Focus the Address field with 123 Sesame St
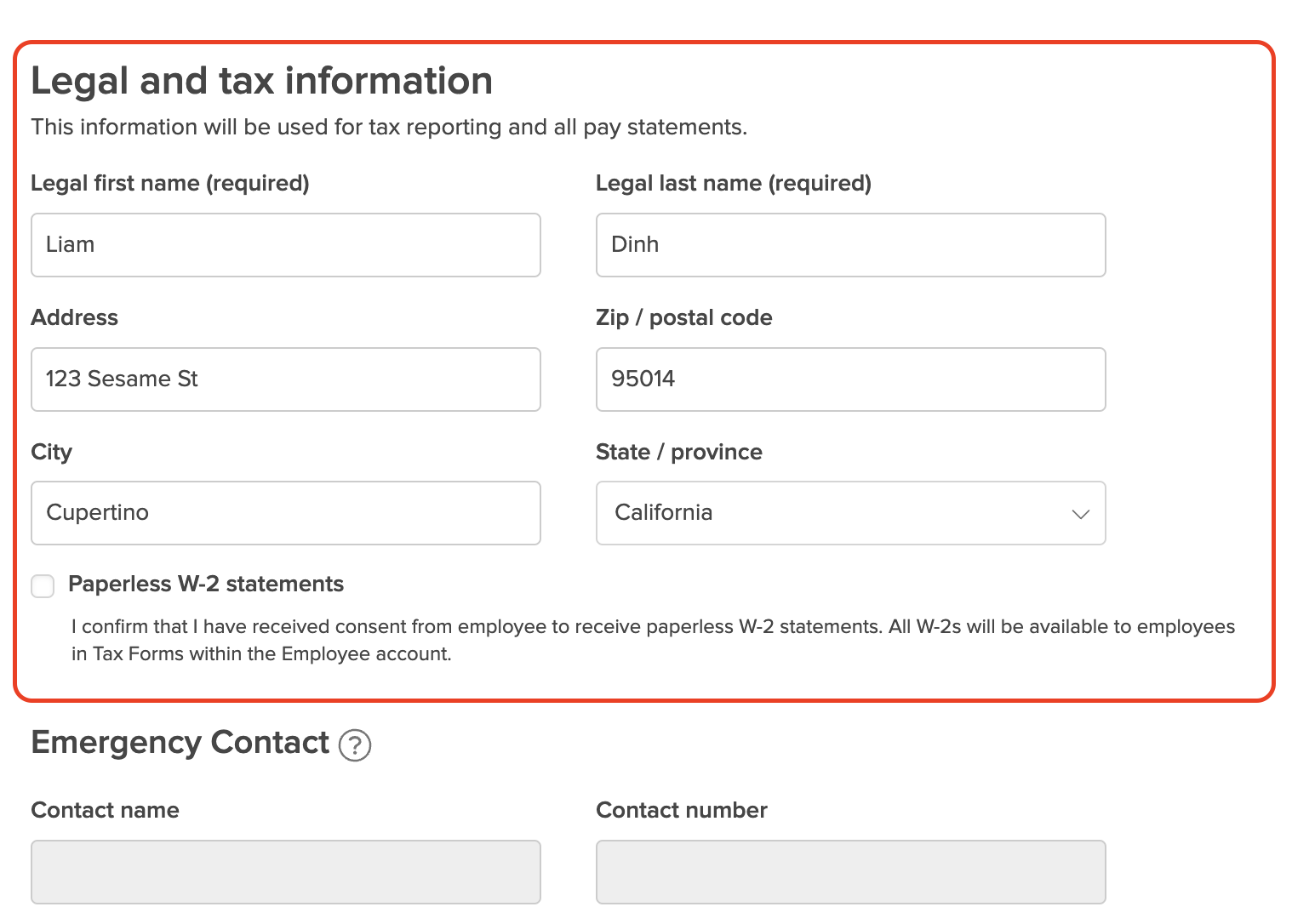 click(286, 379)
